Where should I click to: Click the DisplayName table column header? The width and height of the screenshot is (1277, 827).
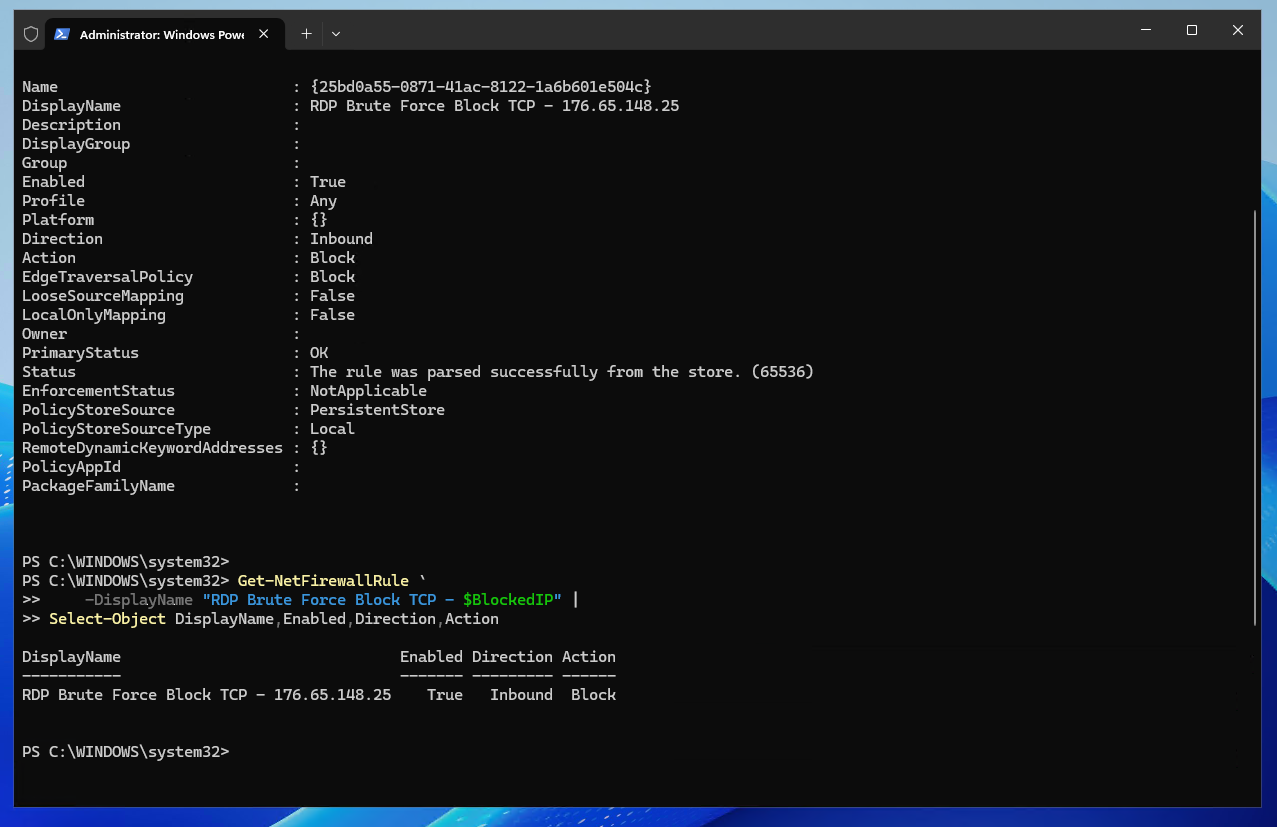pyautogui.click(x=71, y=657)
